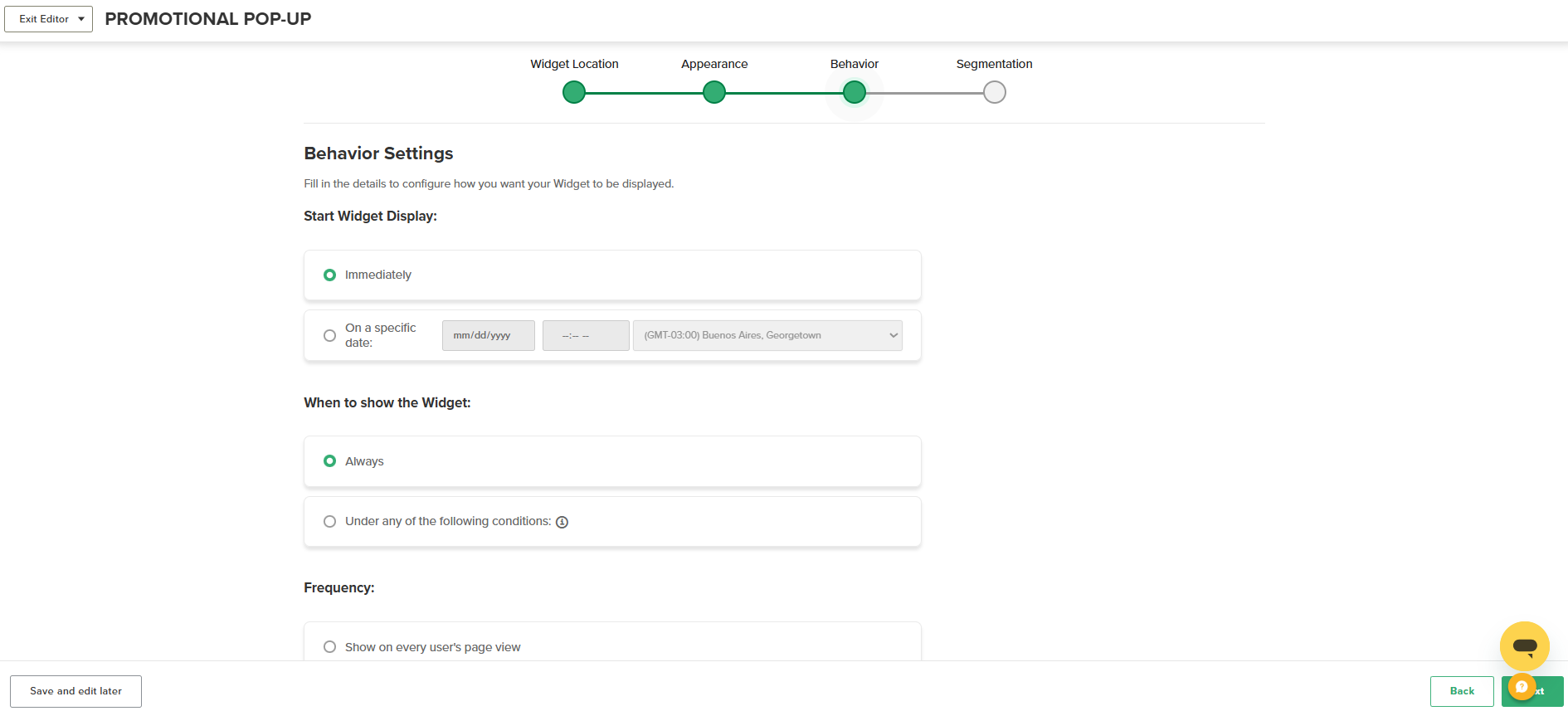
Task: Go to the Segmentation step label
Action: 994,64
